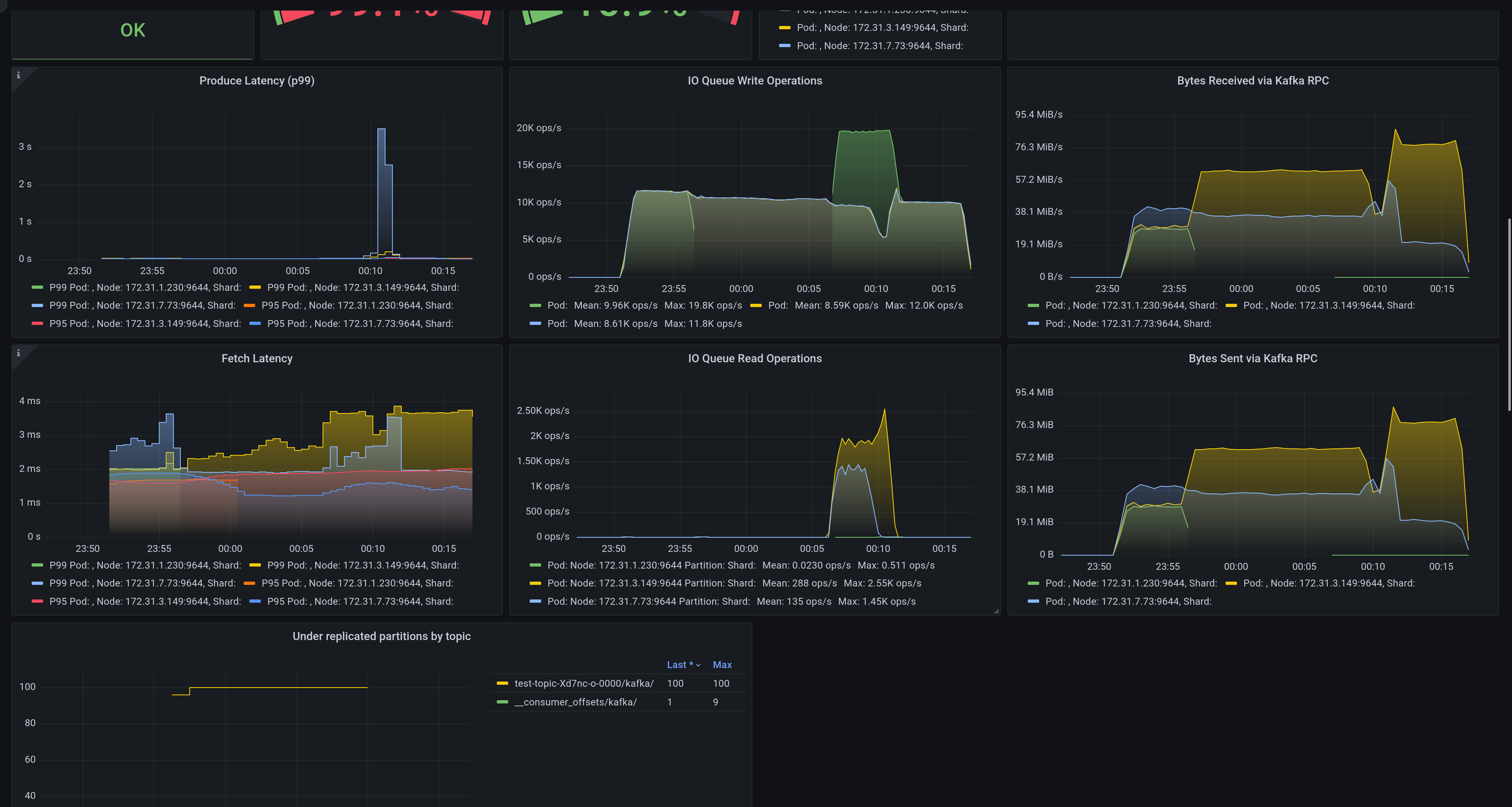Click green legend marker for __consumer_offsets/kafka/
Image resolution: width=1512 pixels, height=807 pixels.
(x=502, y=702)
